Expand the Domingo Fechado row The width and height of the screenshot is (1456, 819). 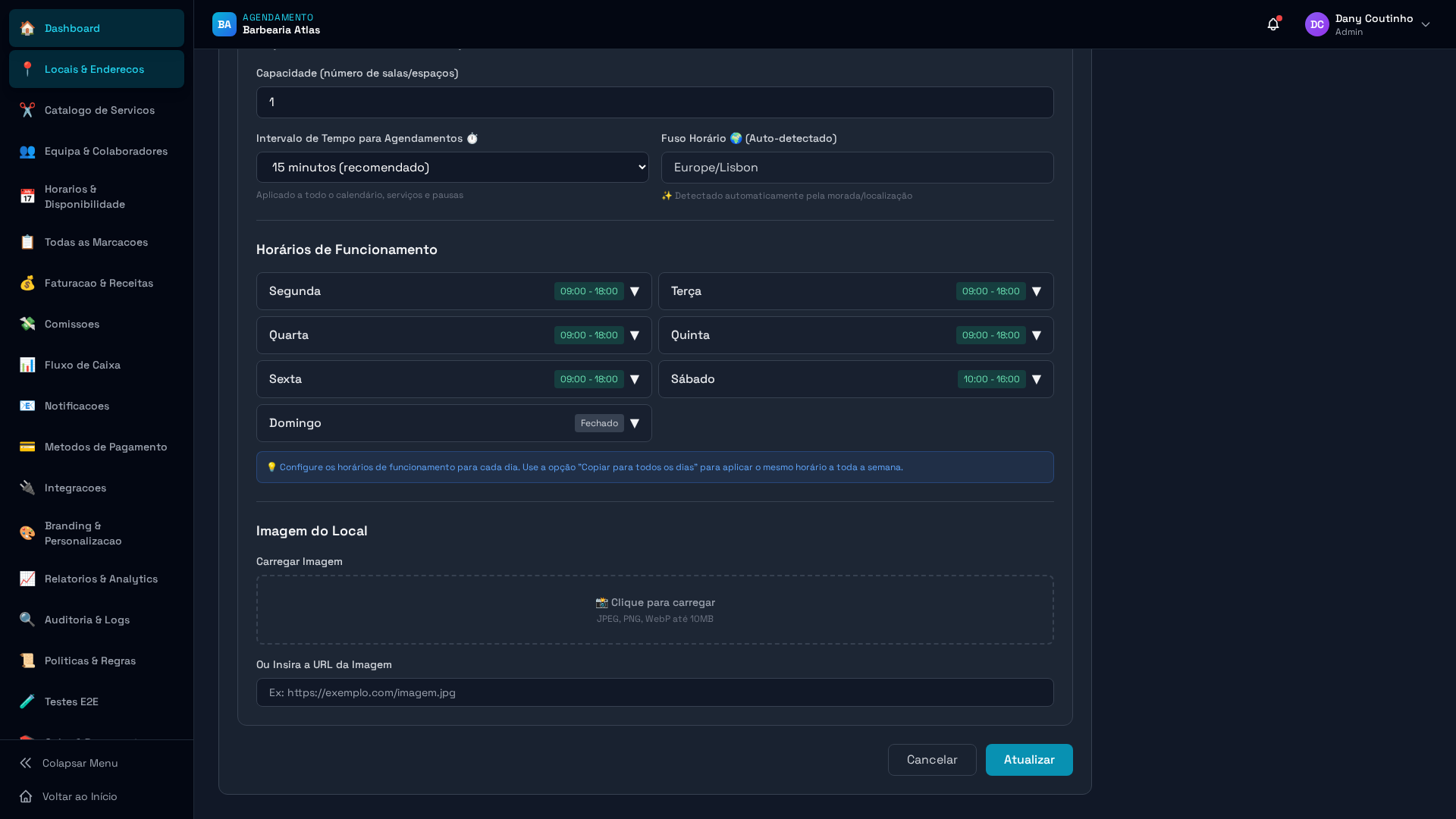[635, 423]
